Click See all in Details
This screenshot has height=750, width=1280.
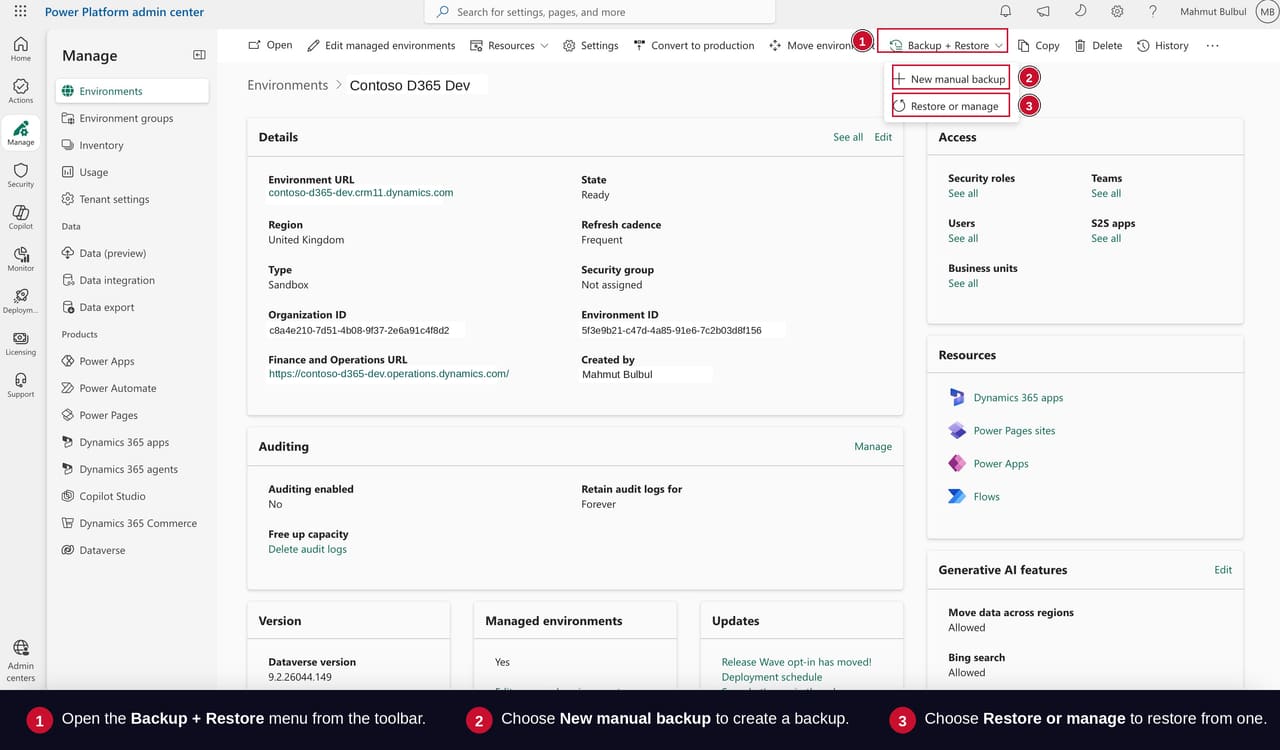pyautogui.click(x=848, y=137)
